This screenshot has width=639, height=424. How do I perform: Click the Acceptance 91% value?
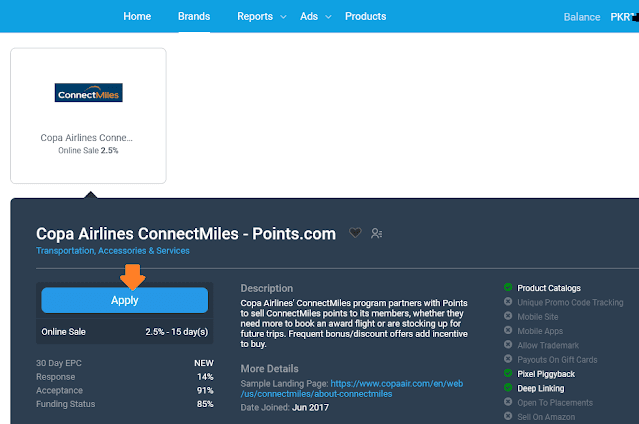(x=205, y=391)
